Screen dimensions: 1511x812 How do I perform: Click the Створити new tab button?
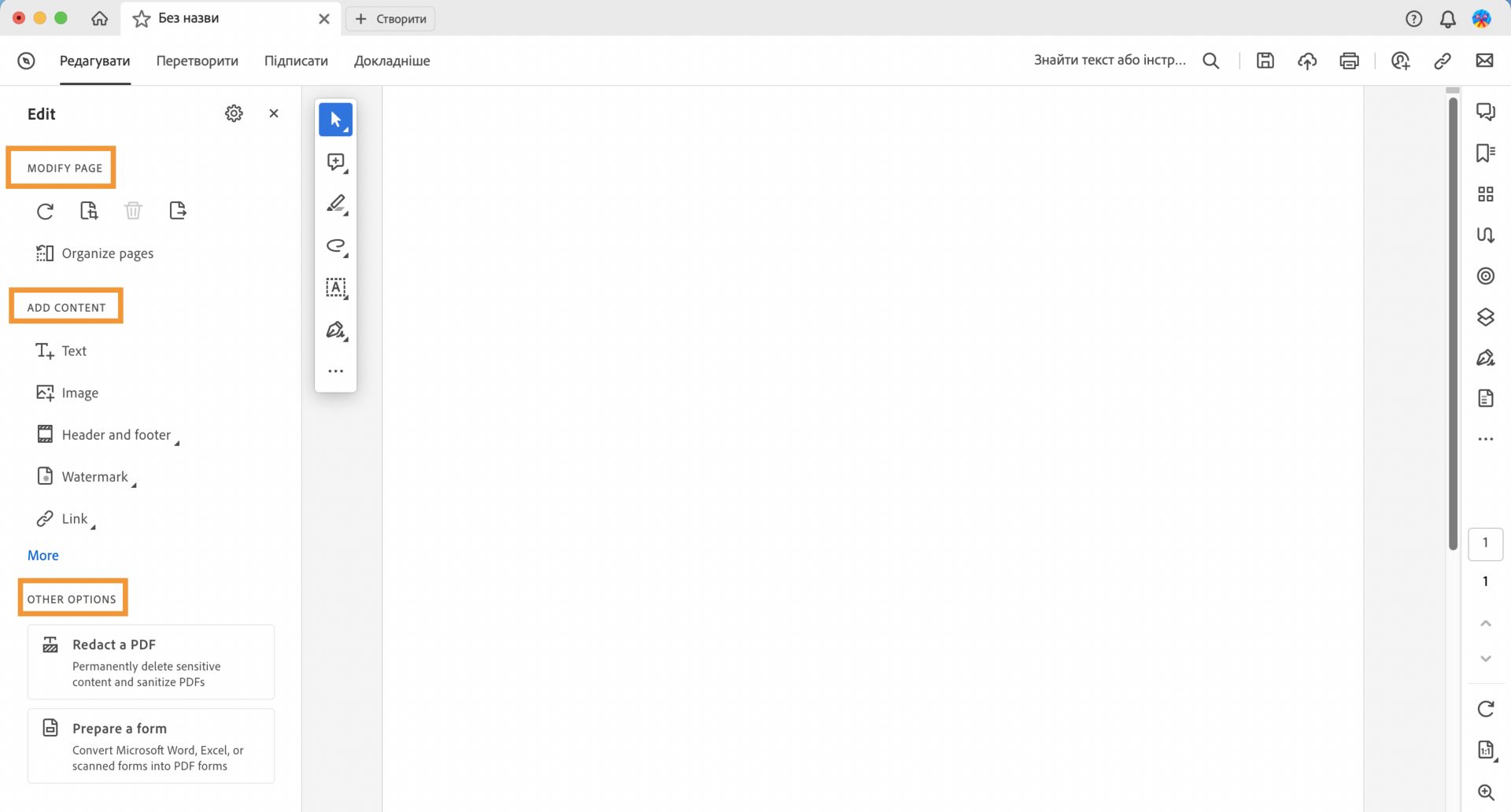pos(391,19)
